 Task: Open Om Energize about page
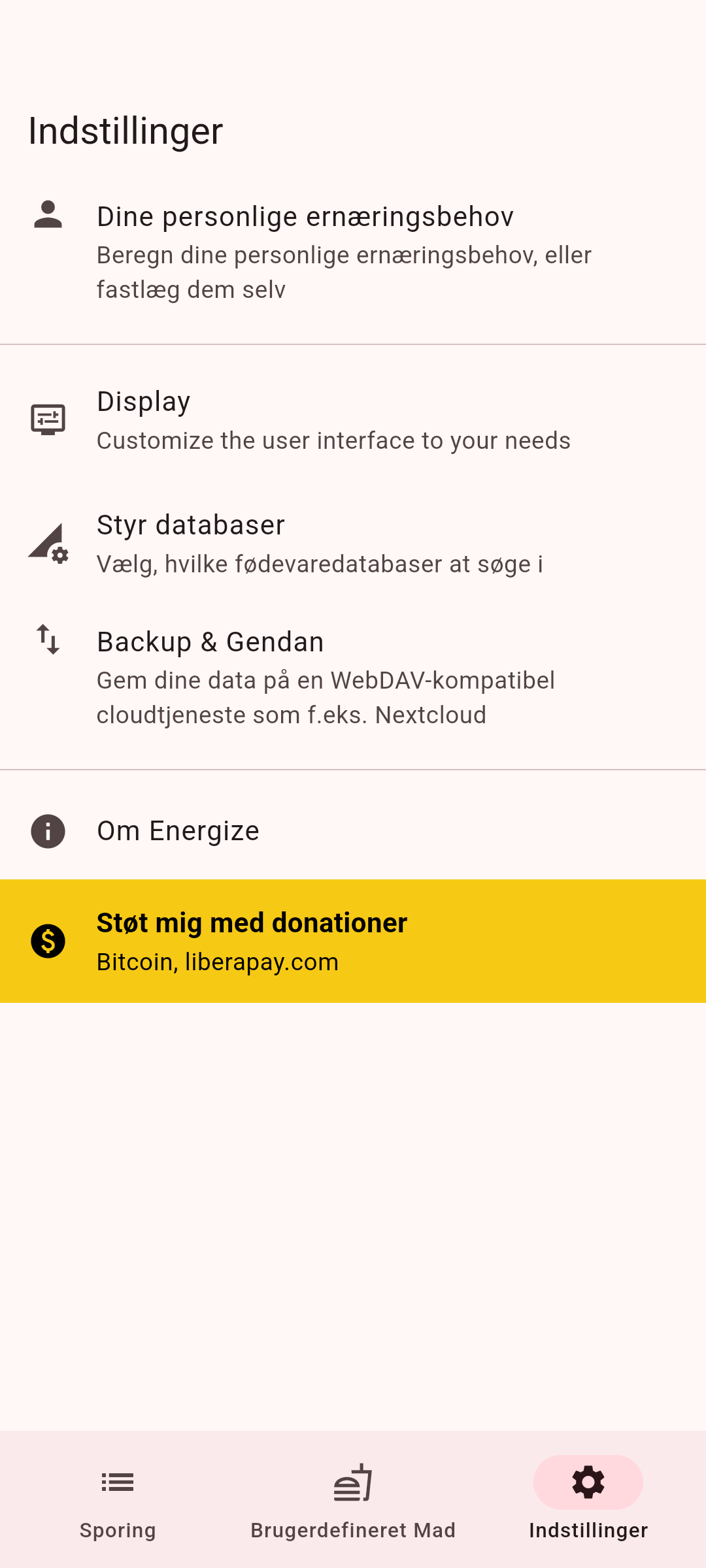coord(178,831)
